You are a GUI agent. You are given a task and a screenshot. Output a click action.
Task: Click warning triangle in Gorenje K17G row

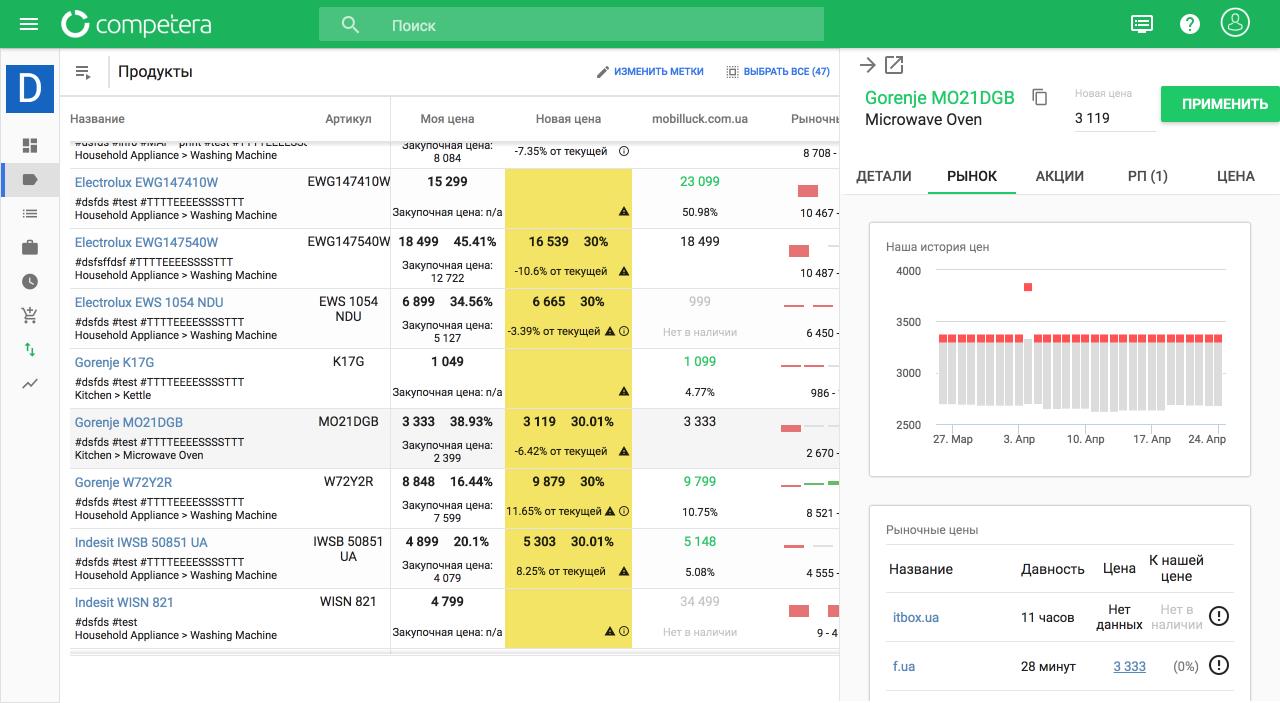pyautogui.click(x=624, y=391)
